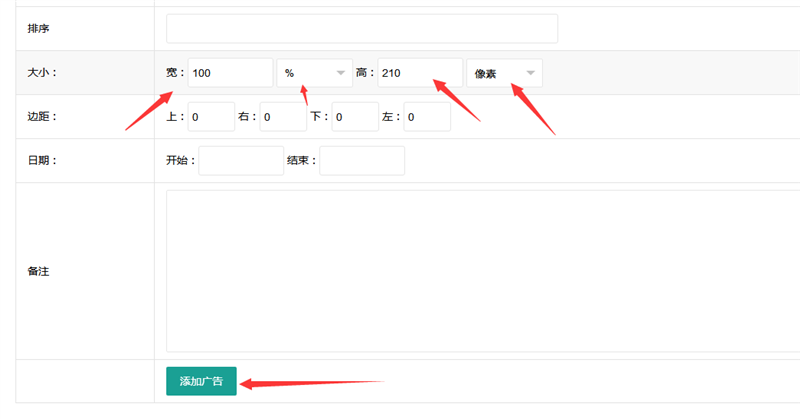Select the 高 height field showing 210
The height and width of the screenshot is (419, 800).
pyautogui.click(x=420, y=73)
